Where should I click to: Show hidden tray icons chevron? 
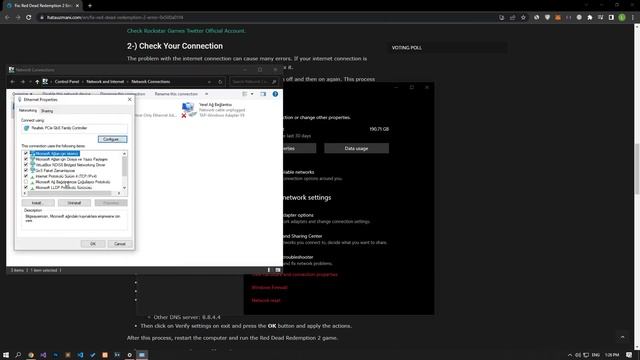[x=570, y=355]
